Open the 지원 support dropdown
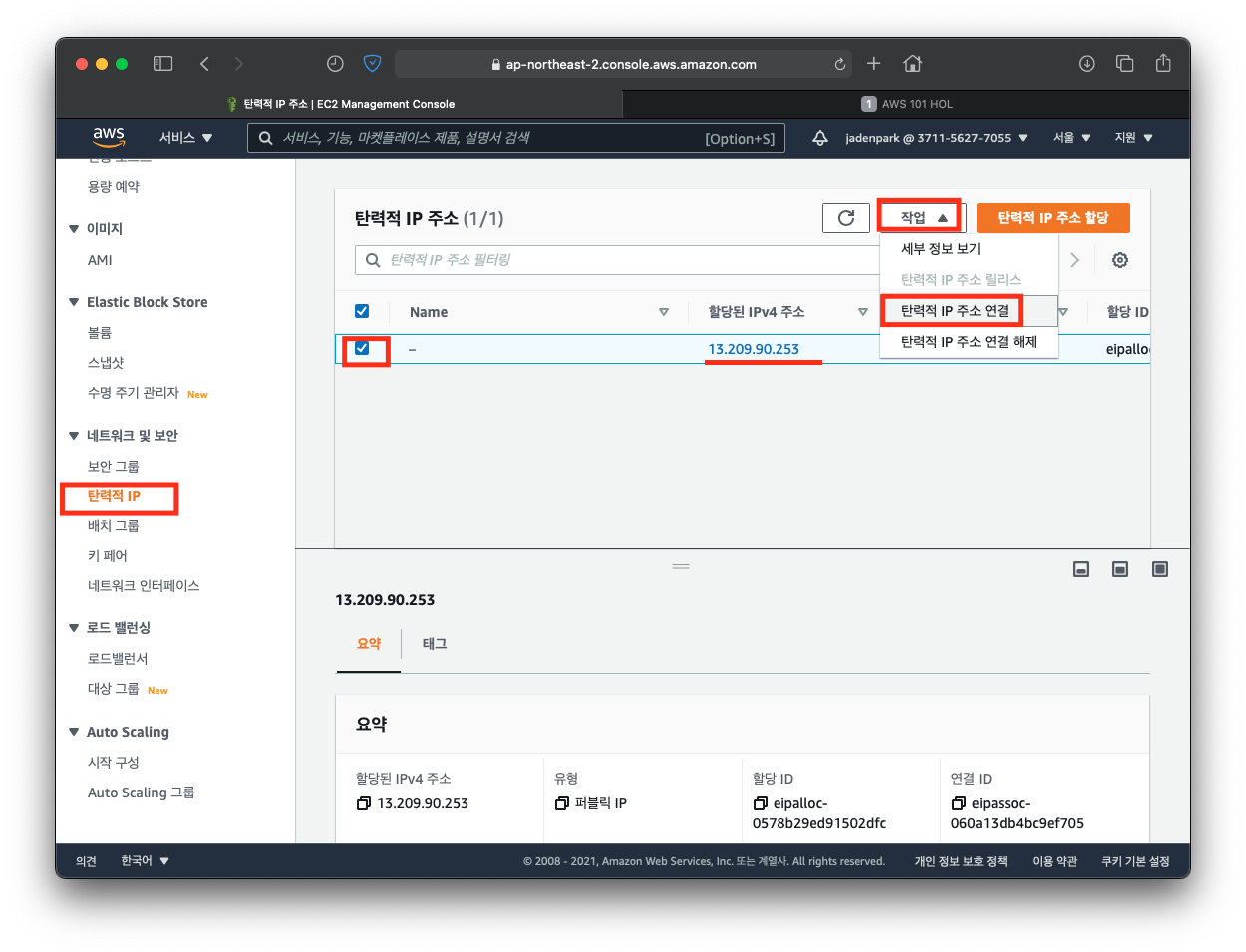Image resolution: width=1246 pixels, height=952 pixels. click(x=1133, y=138)
